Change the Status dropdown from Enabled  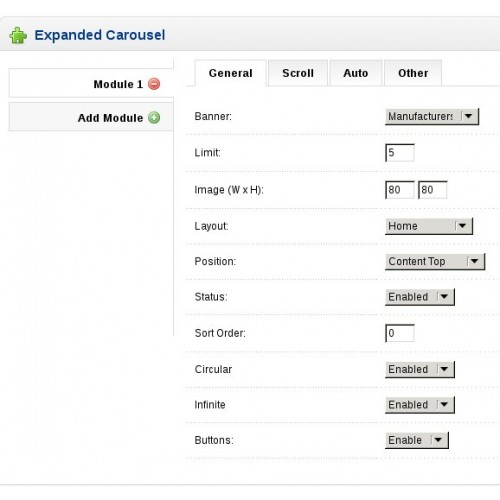tap(420, 297)
